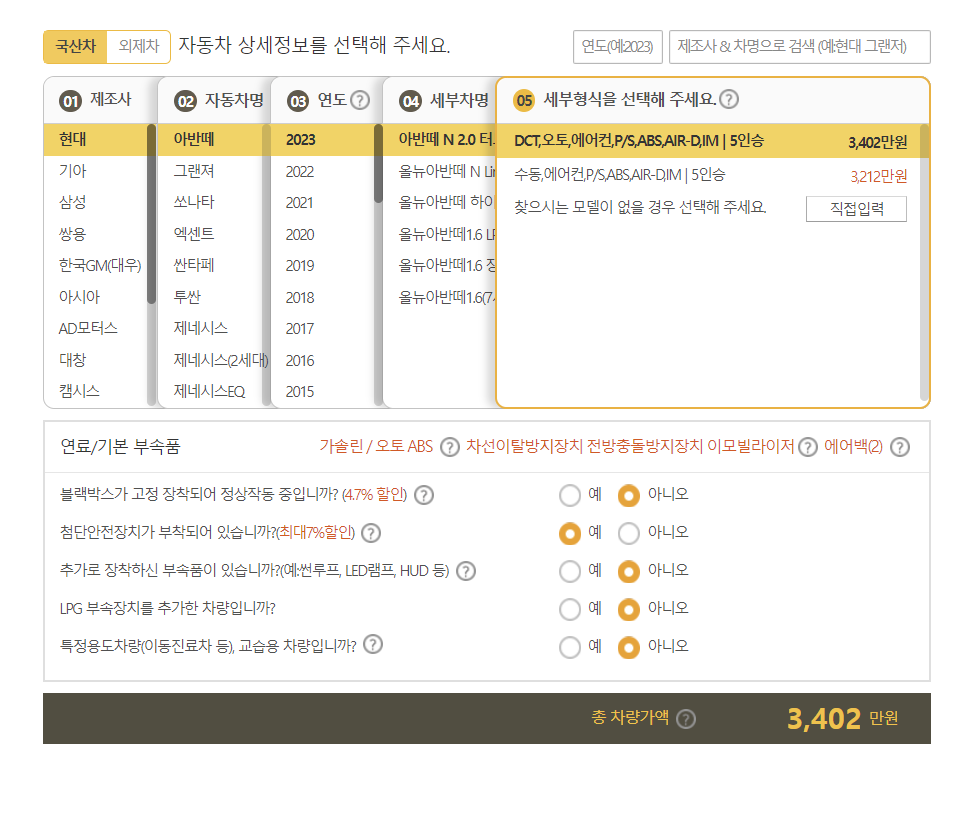Select 예 for LPG 부속장치 question
The image size is (972, 818).
[570, 609]
